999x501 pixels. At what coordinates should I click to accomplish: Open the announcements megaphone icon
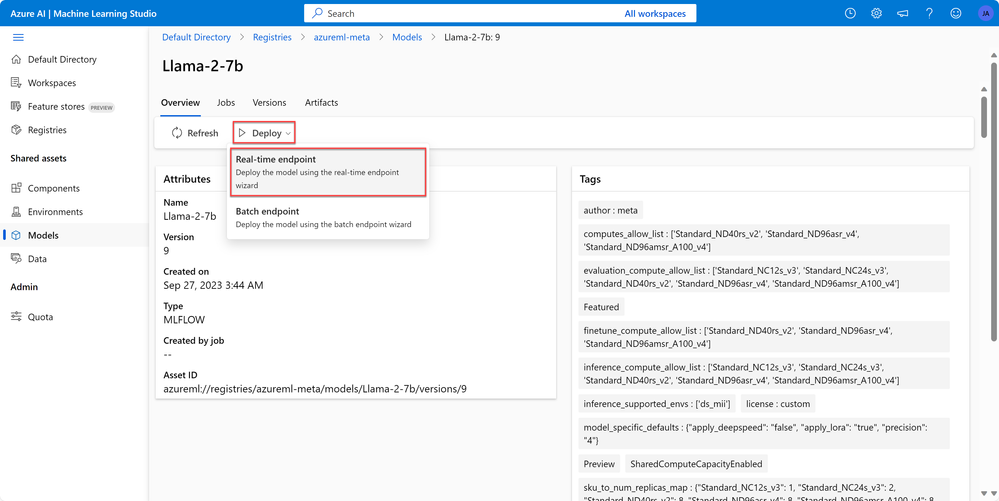click(x=903, y=13)
